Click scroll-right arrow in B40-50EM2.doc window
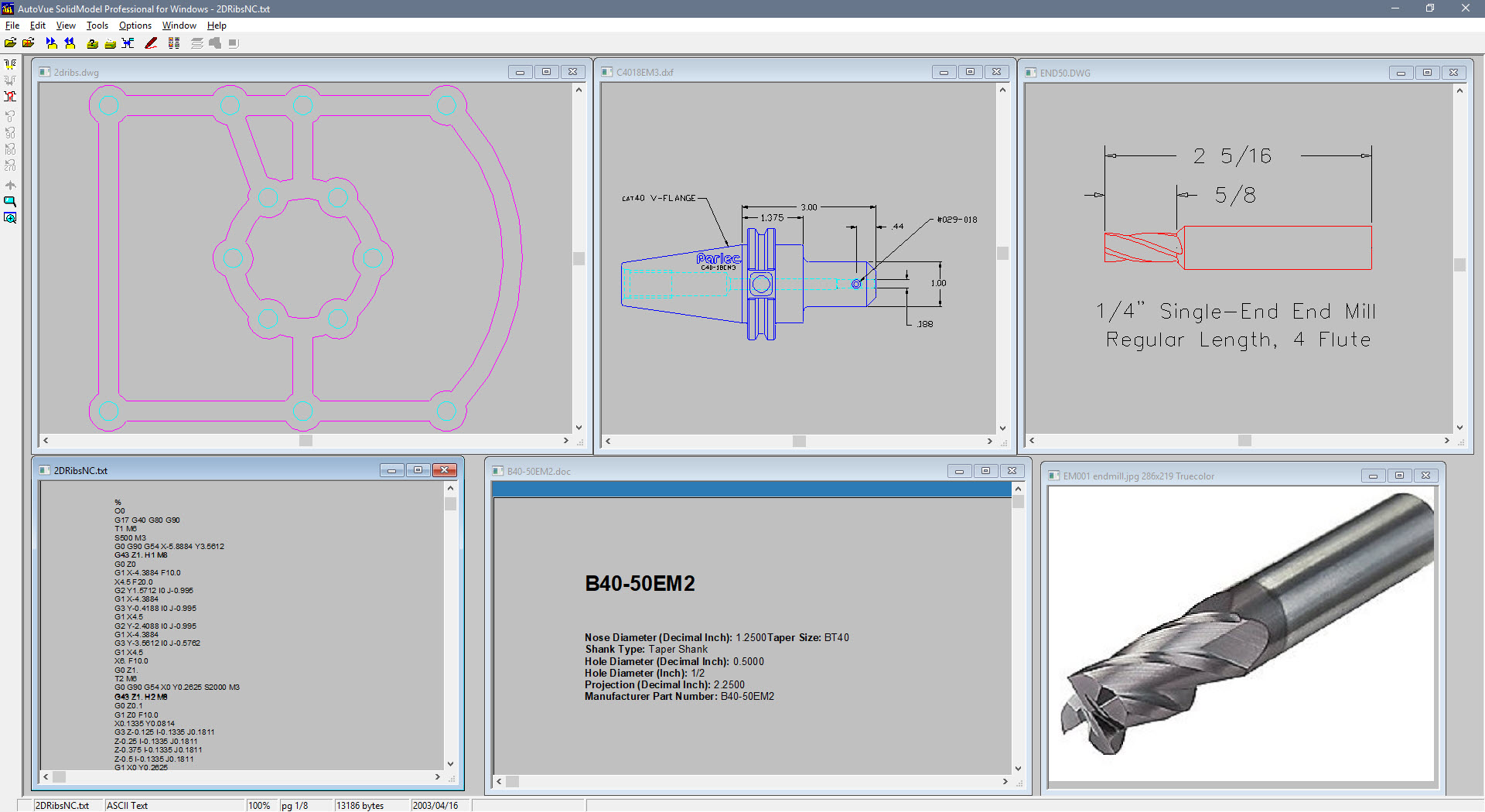1485x812 pixels. point(1005,781)
